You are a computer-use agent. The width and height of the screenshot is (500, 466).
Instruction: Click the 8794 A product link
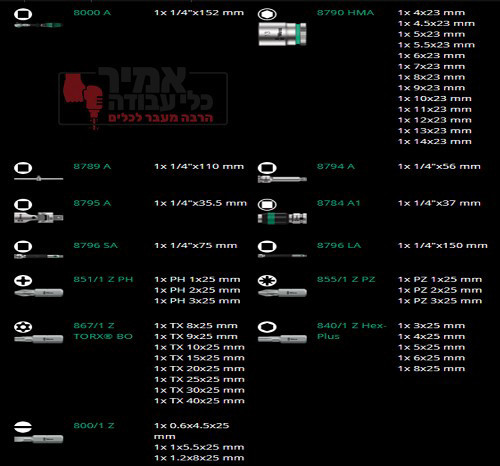pos(336,166)
